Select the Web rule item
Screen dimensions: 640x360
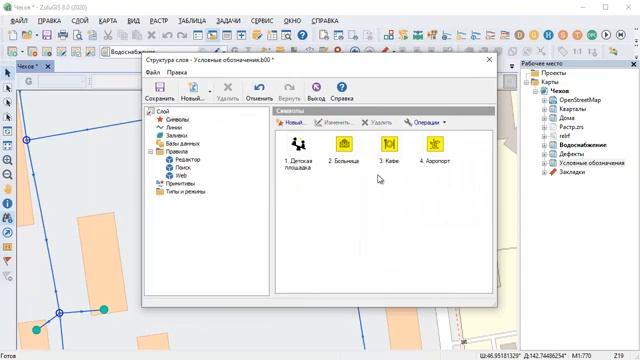point(181,176)
